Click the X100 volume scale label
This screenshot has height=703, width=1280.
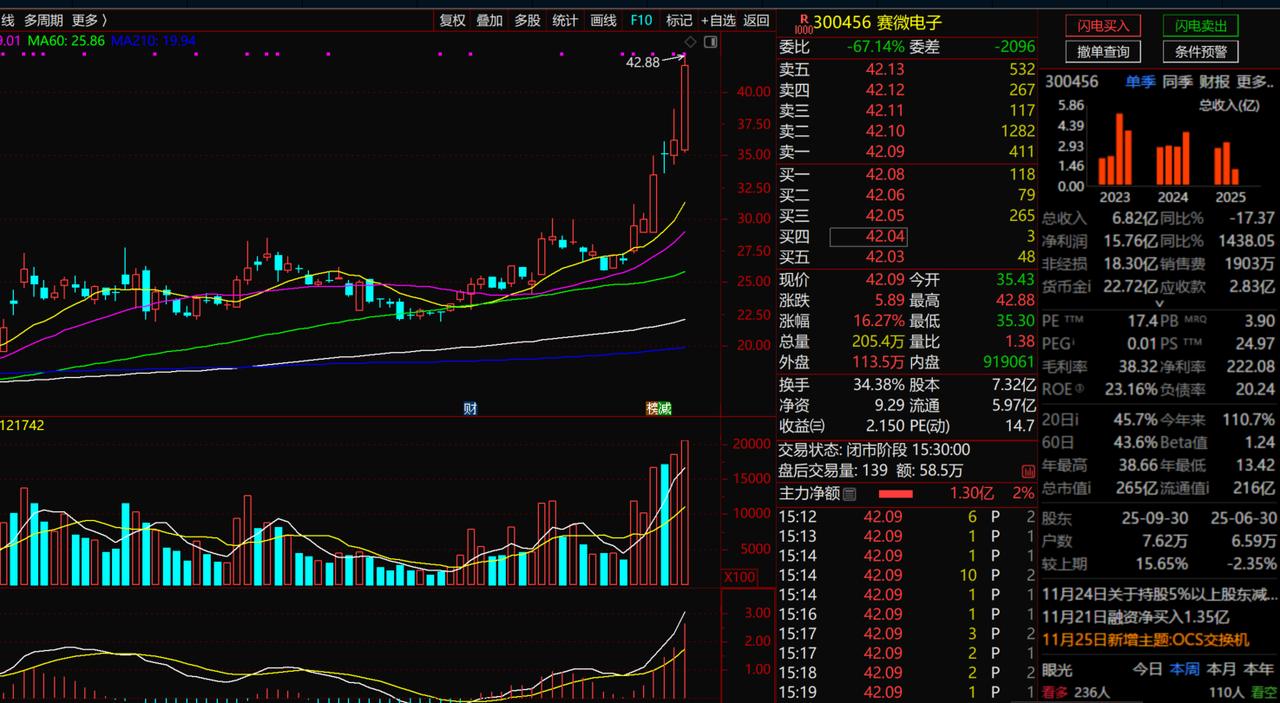click(x=740, y=578)
